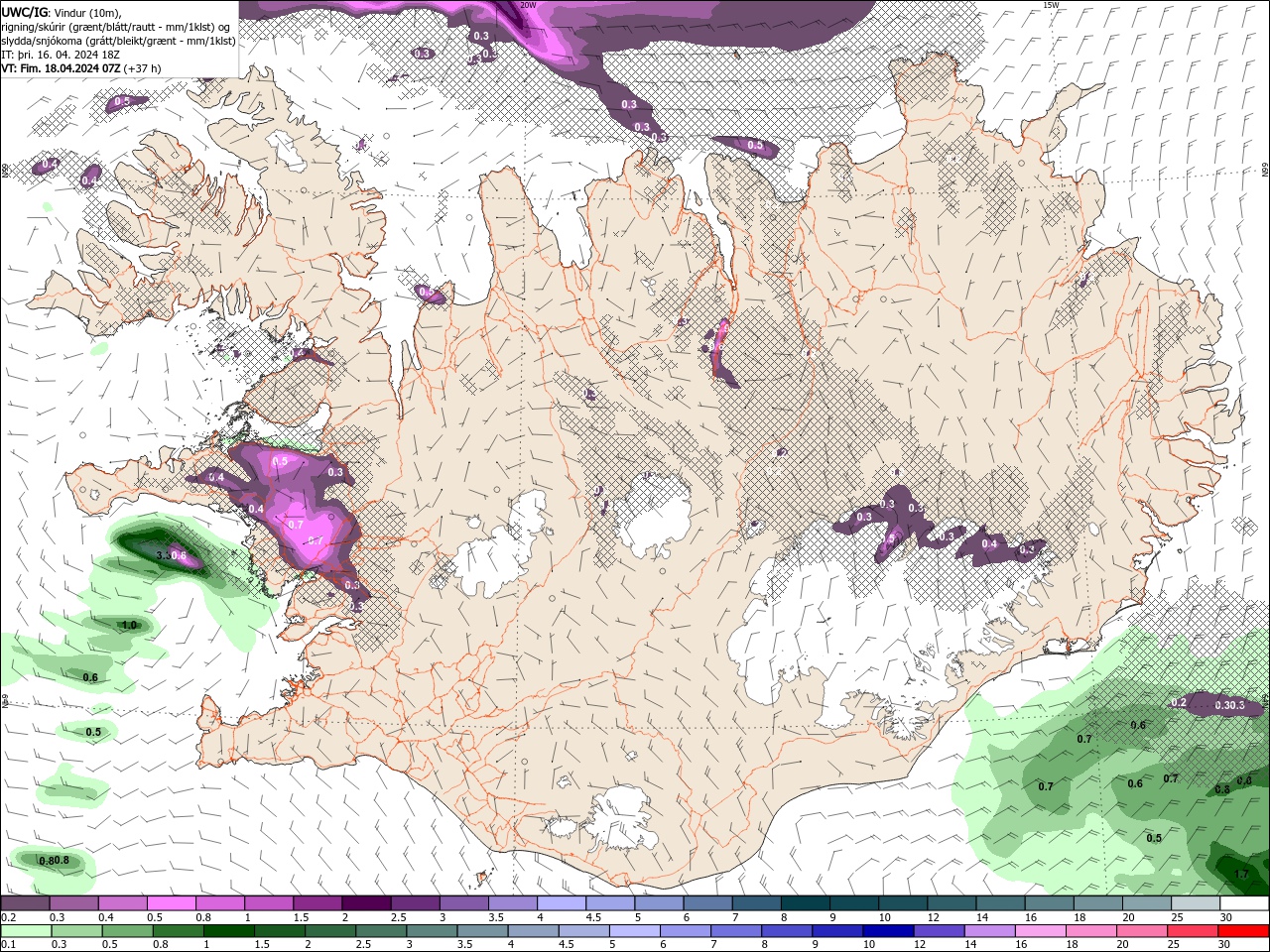Pick the darkest green swatch after 1 on rain scale
This screenshot has height=952, width=1270.
(x=229, y=931)
